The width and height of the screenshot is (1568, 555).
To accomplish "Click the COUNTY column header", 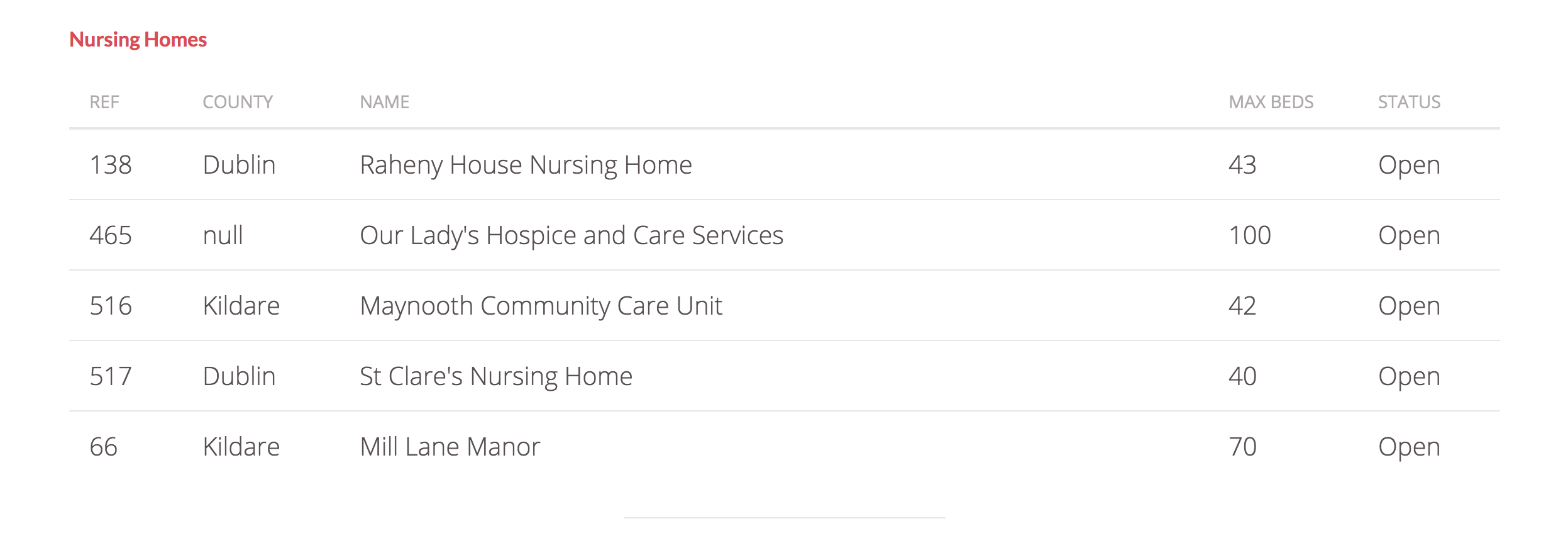I will pyautogui.click(x=238, y=102).
